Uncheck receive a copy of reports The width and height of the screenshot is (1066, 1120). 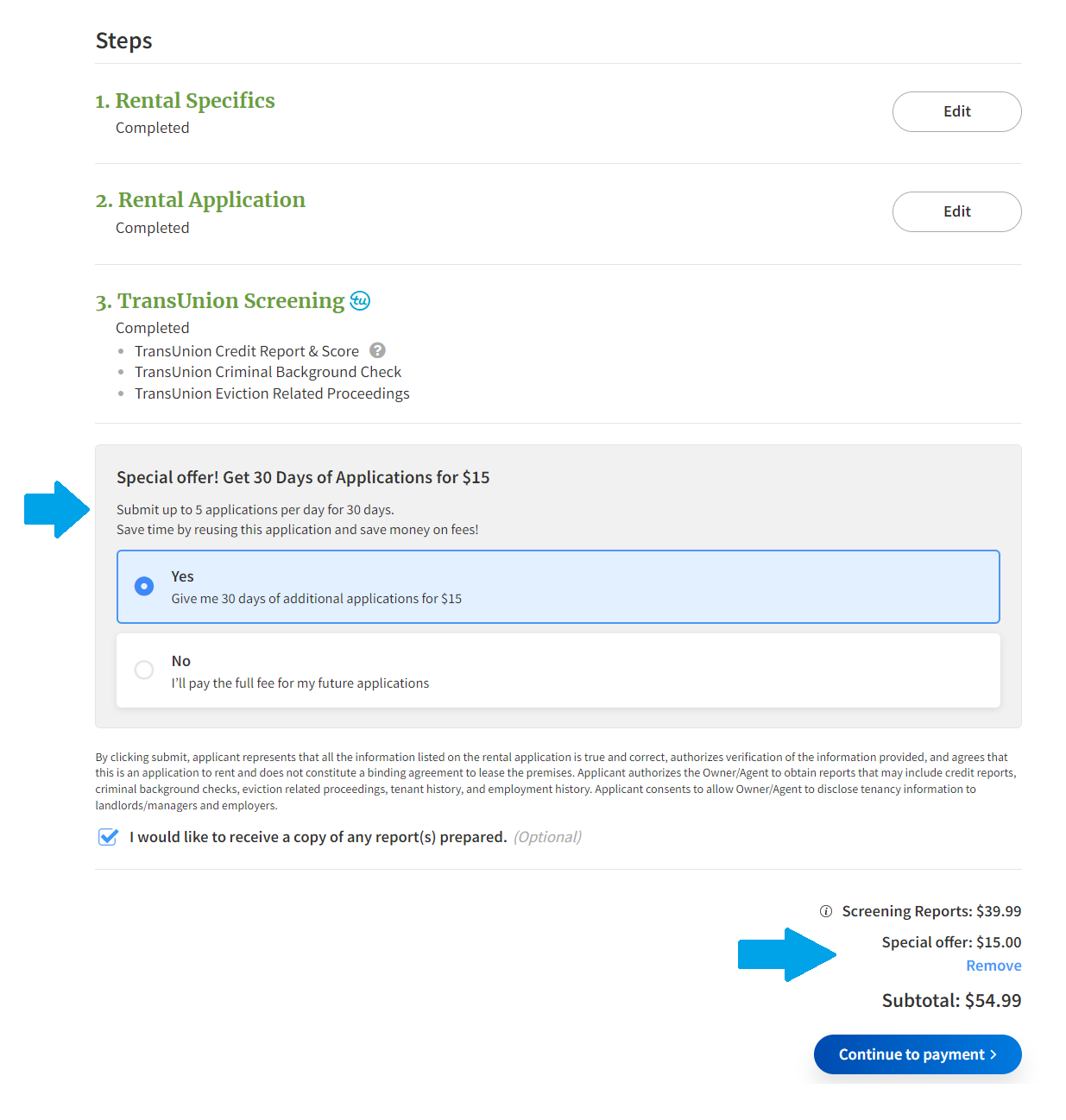click(107, 836)
